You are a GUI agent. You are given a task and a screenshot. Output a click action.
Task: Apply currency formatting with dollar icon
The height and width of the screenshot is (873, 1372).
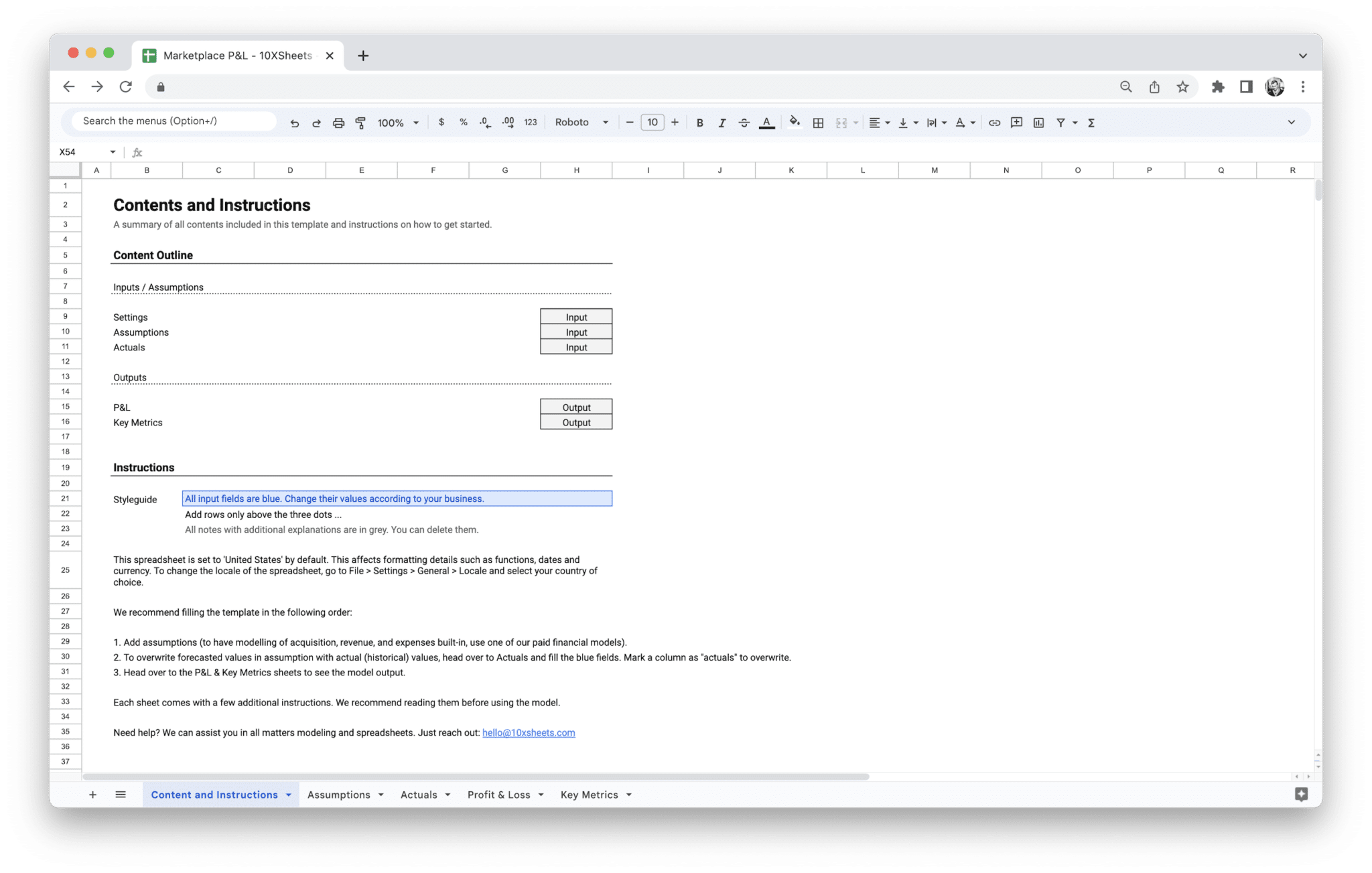coord(441,122)
